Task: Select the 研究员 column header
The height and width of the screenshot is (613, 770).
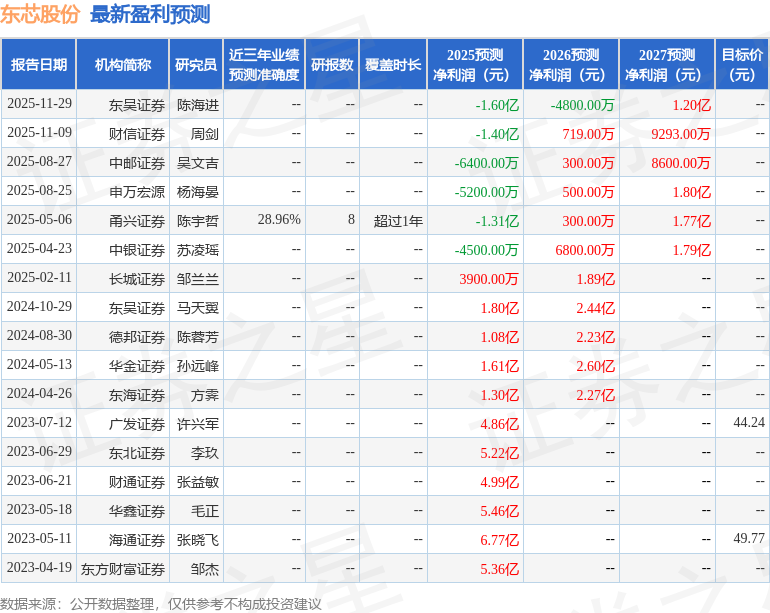Action: pyautogui.click(x=196, y=64)
